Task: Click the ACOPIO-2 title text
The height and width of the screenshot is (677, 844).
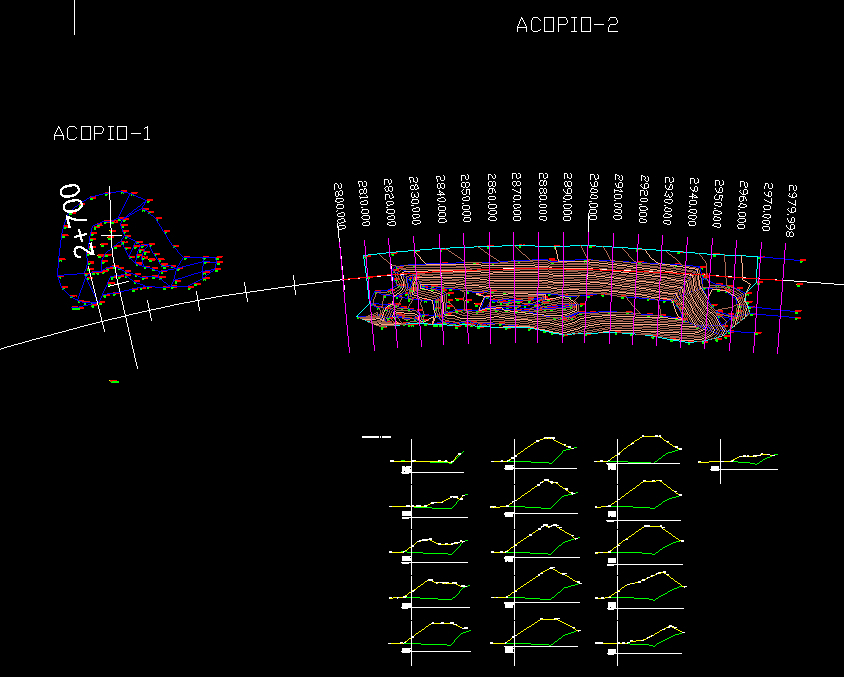Action: click(x=567, y=26)
